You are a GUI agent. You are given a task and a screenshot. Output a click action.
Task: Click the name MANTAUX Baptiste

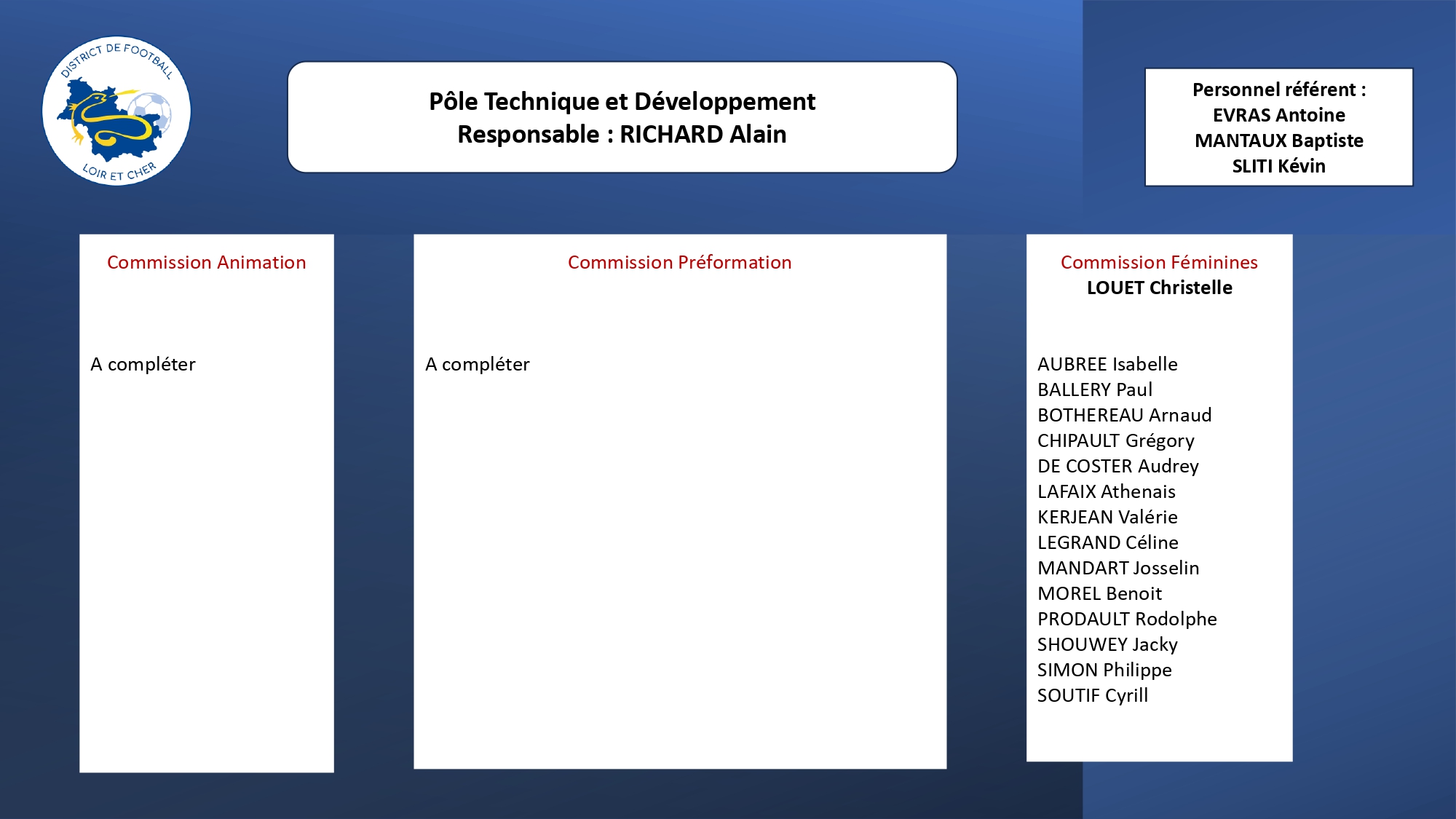tap(1279, 141)
